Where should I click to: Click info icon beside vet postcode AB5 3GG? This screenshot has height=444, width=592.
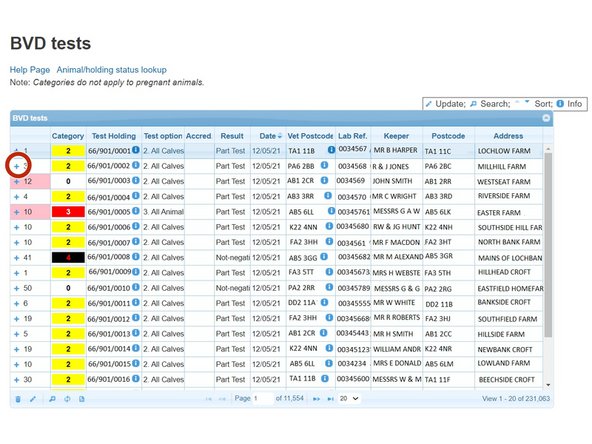[x=324, y=257]
